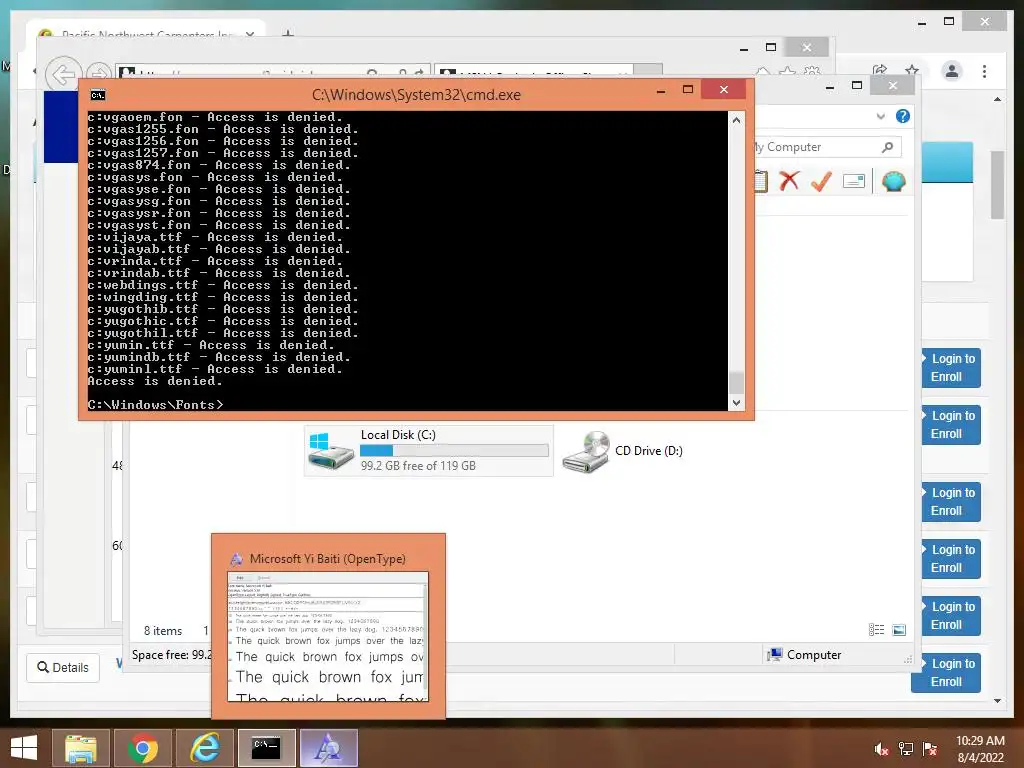
Task: Open the Chrome profile avatar
Action: [952, 71]
